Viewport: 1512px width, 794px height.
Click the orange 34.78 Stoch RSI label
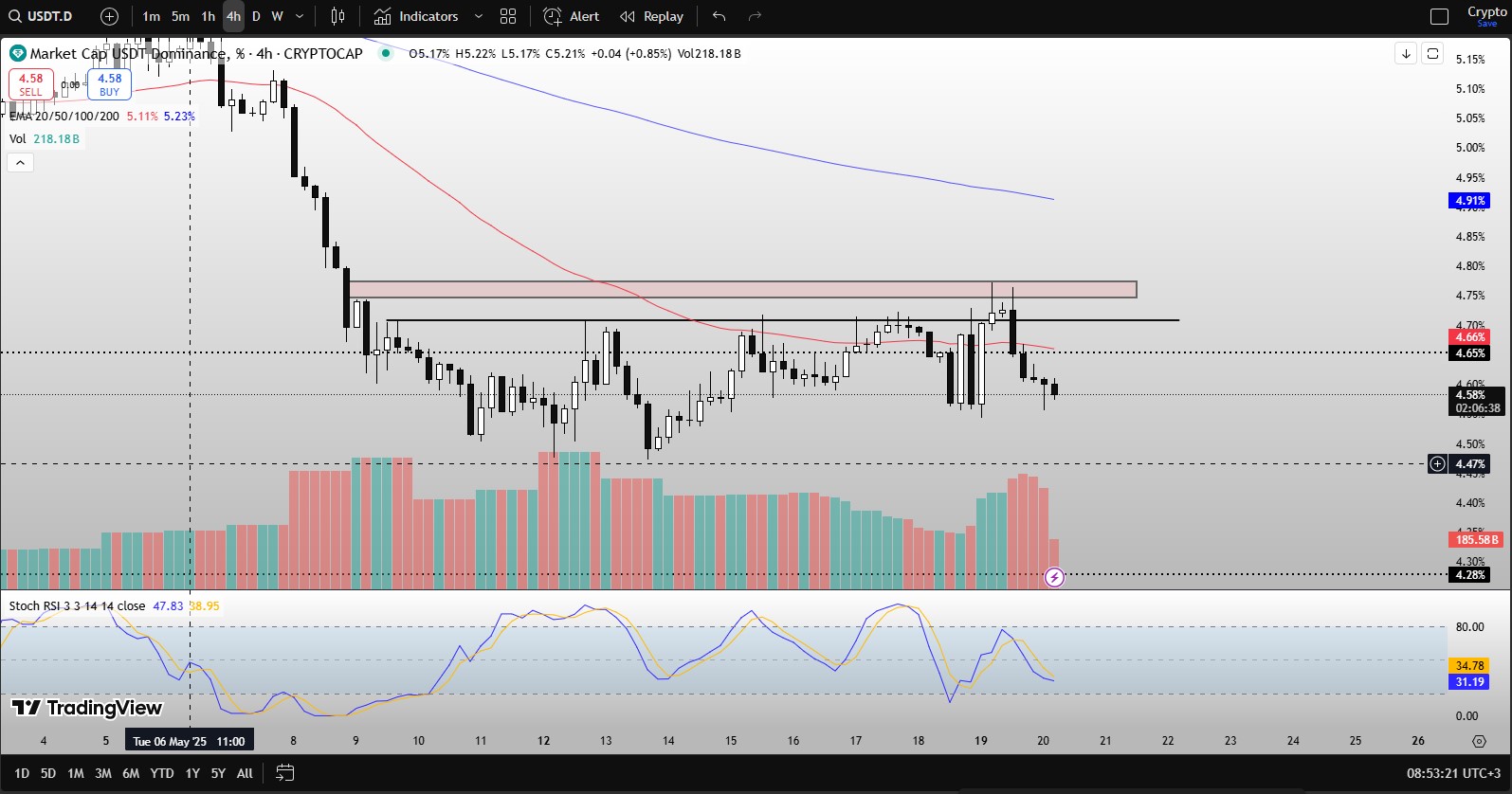point(1469,666)
